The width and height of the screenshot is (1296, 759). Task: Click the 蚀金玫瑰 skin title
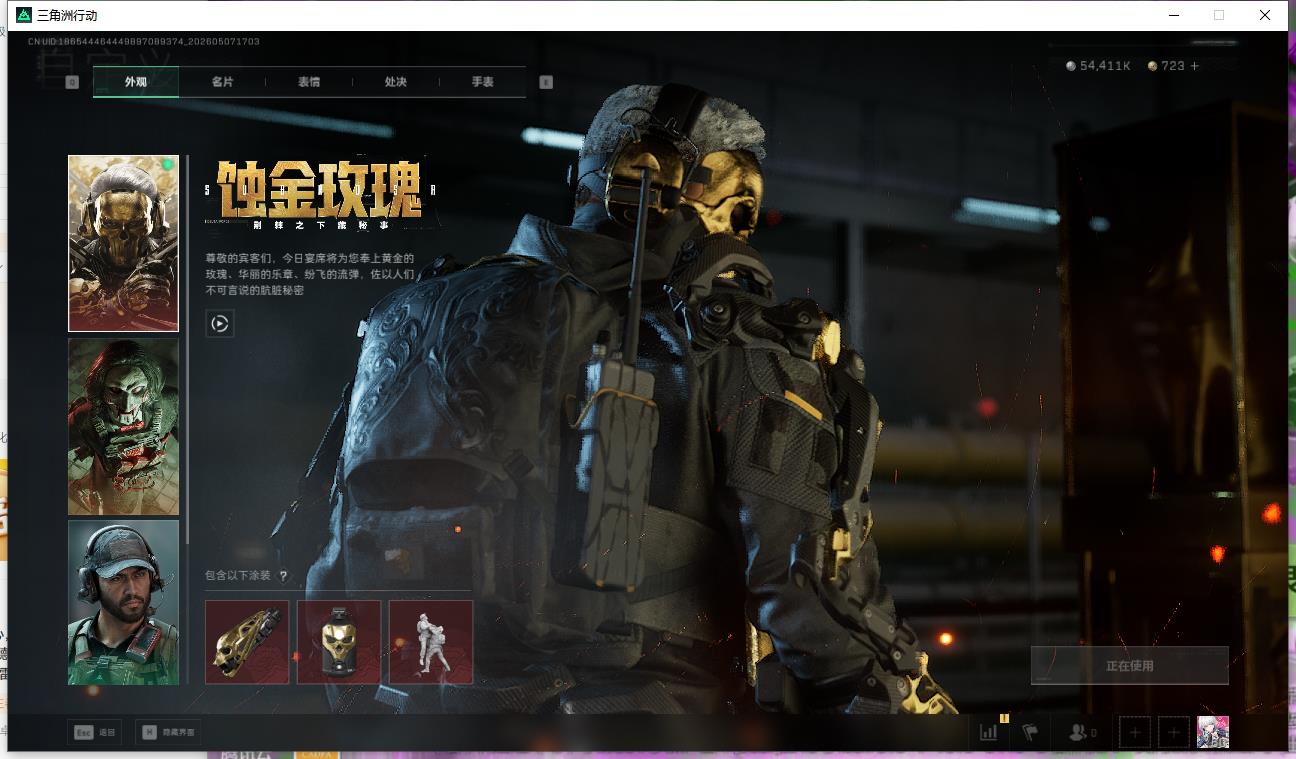tap(320, 188)
